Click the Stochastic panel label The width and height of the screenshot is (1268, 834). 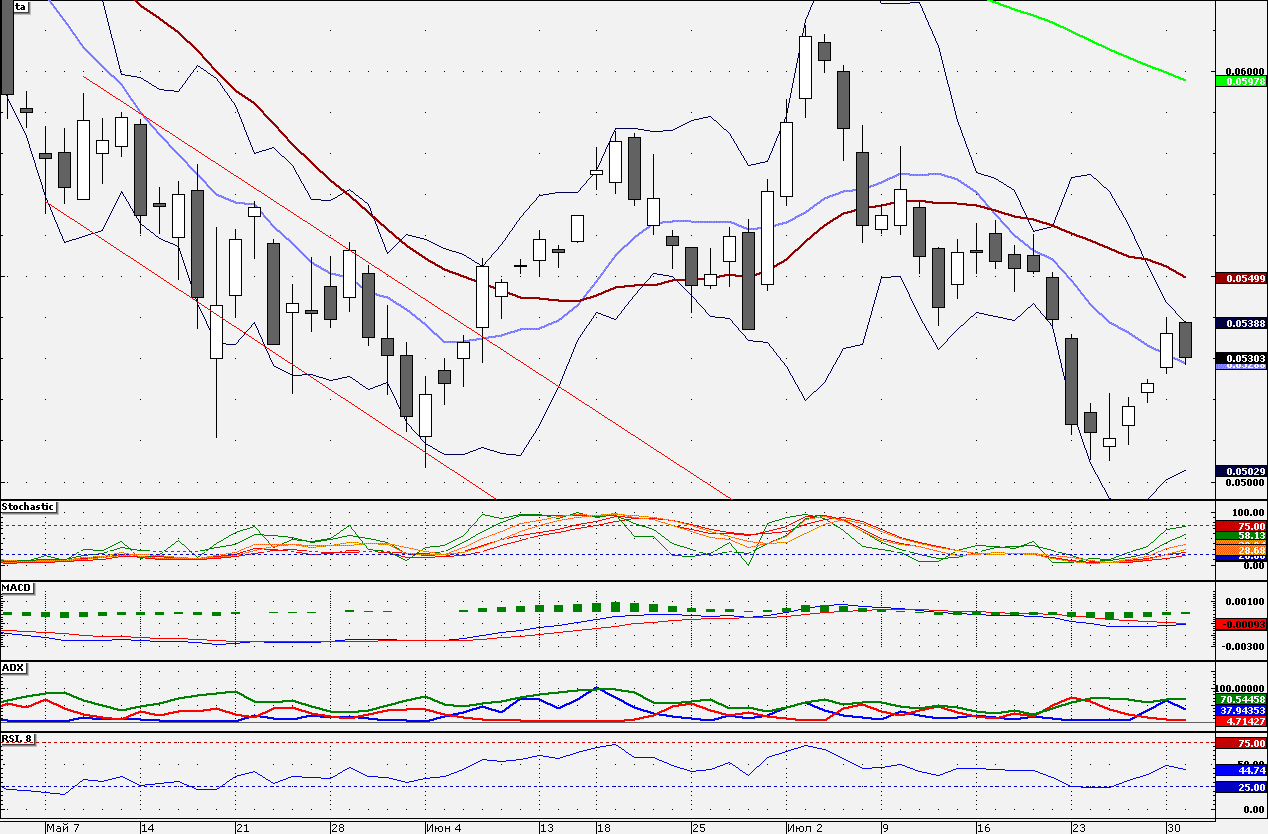pos(28,507)
